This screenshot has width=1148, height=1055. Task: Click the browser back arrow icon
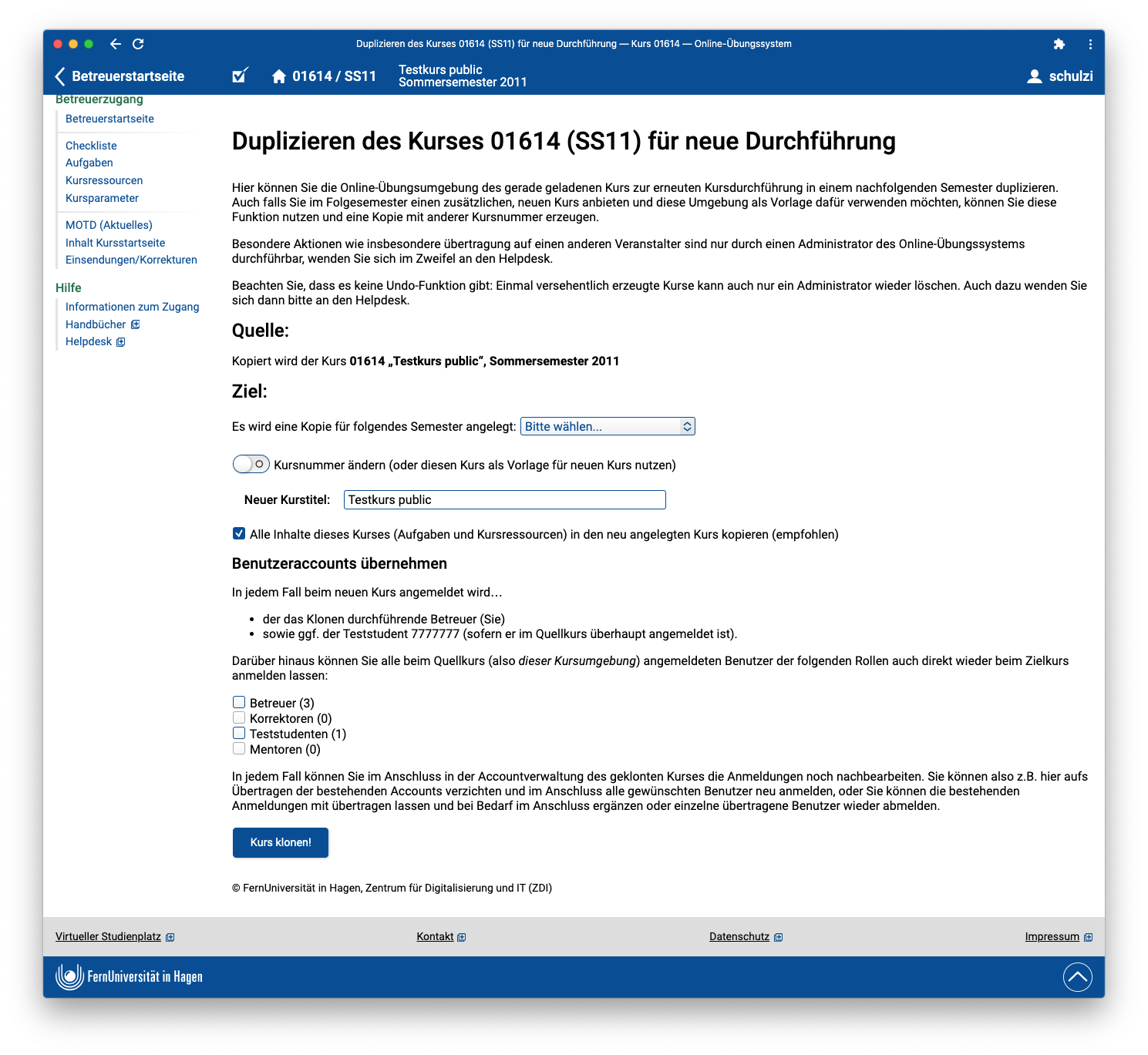click(x=115, y=44)
